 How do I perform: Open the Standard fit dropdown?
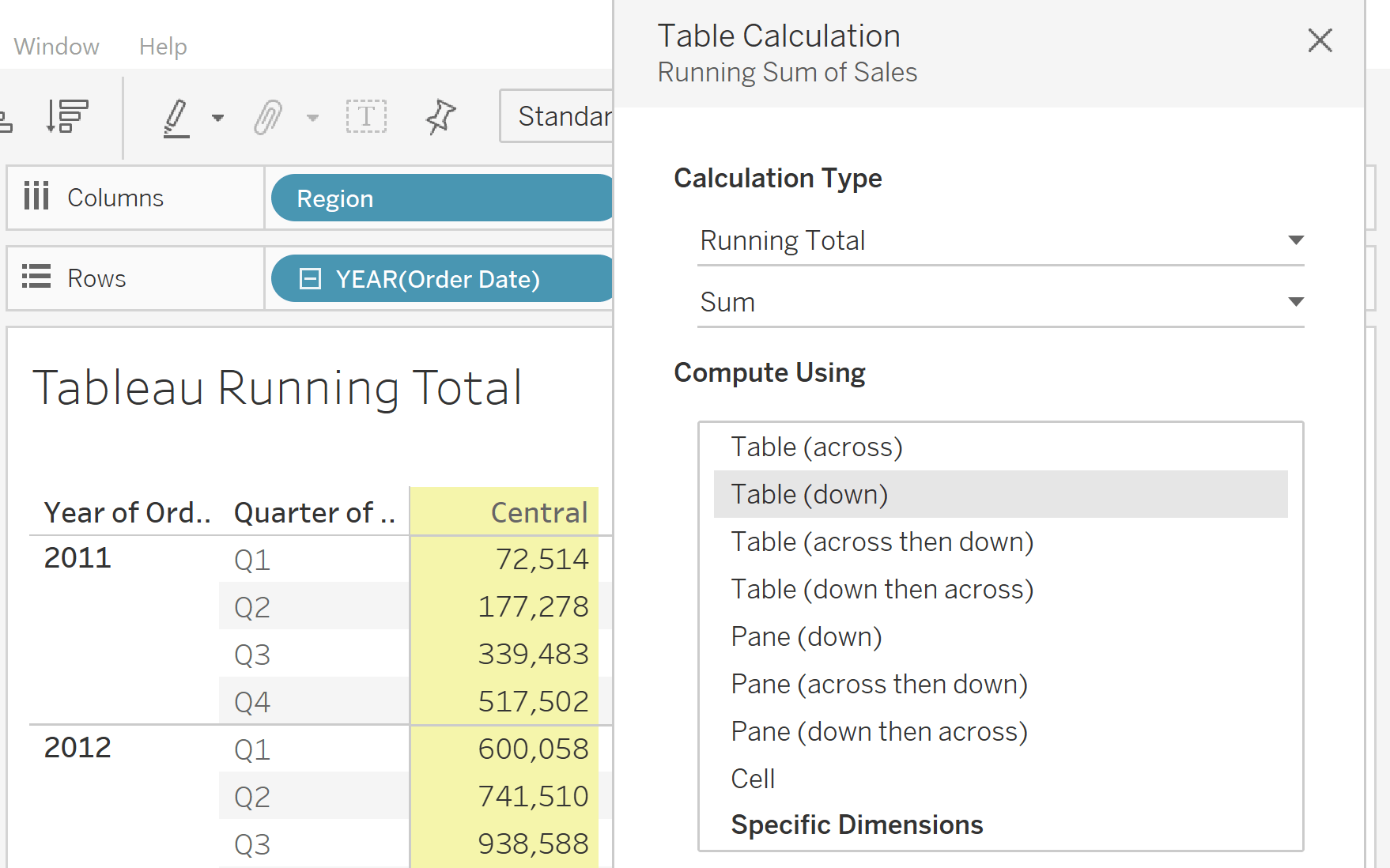pyautogui.click(x=557, y=117)
